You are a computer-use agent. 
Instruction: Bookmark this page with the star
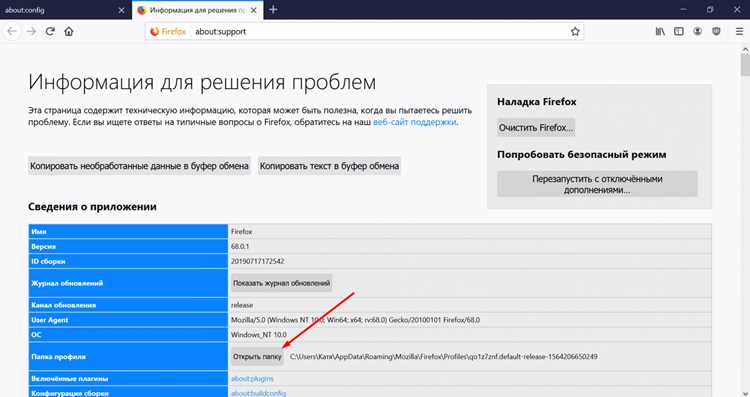tap(575, 32)
